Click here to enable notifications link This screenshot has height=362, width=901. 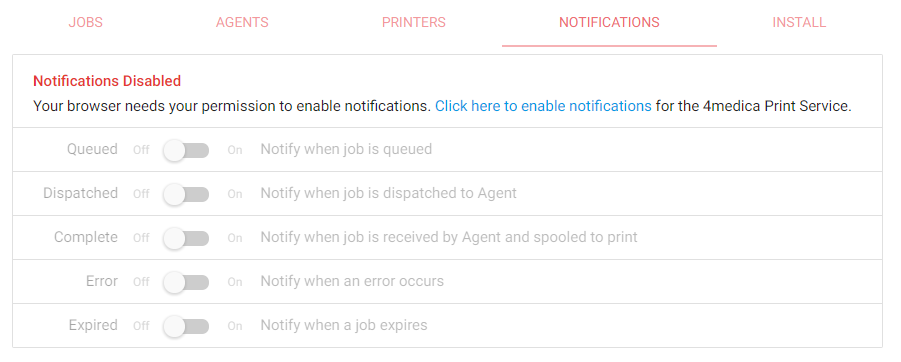click(x=543, y=106)
